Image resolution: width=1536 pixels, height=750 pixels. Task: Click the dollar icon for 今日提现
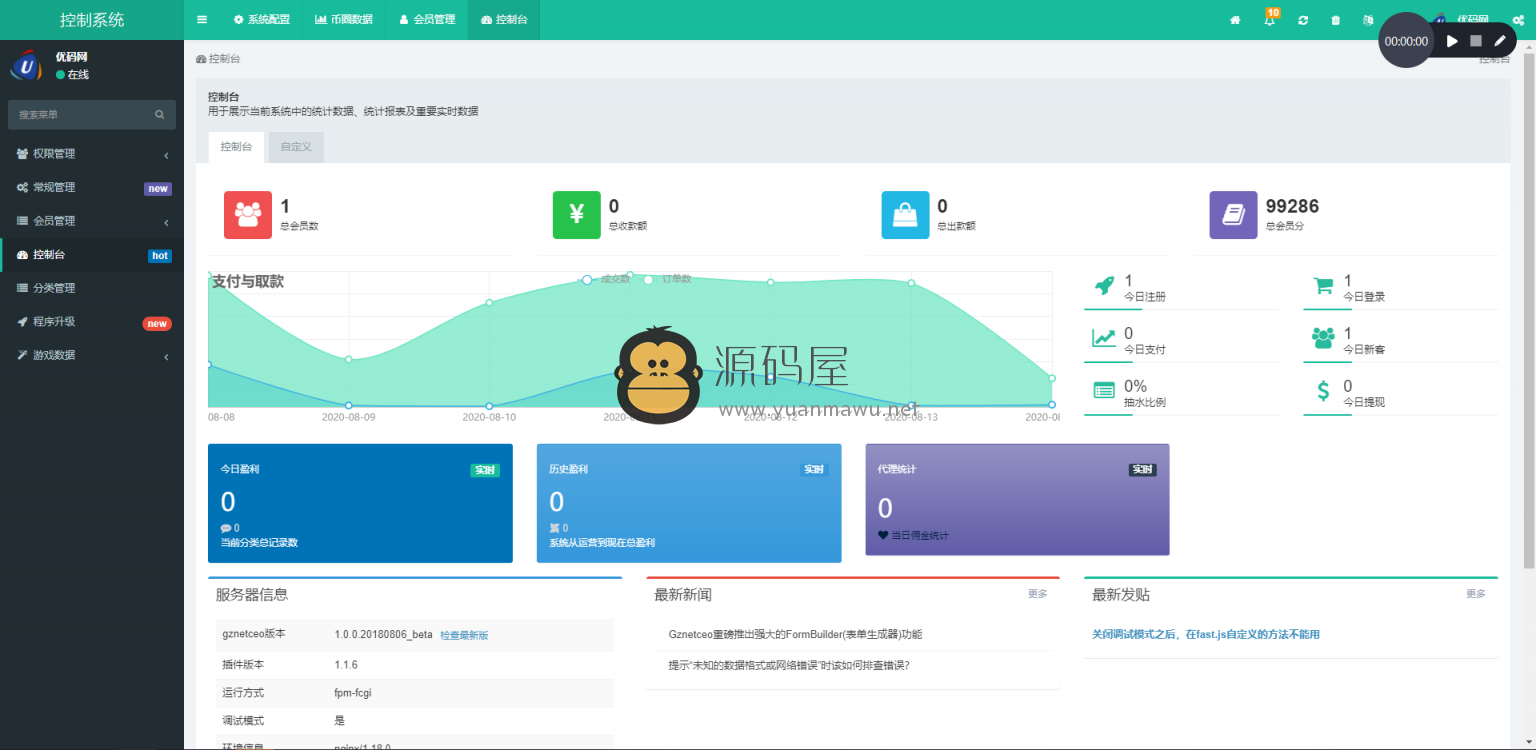[1323, 391]
